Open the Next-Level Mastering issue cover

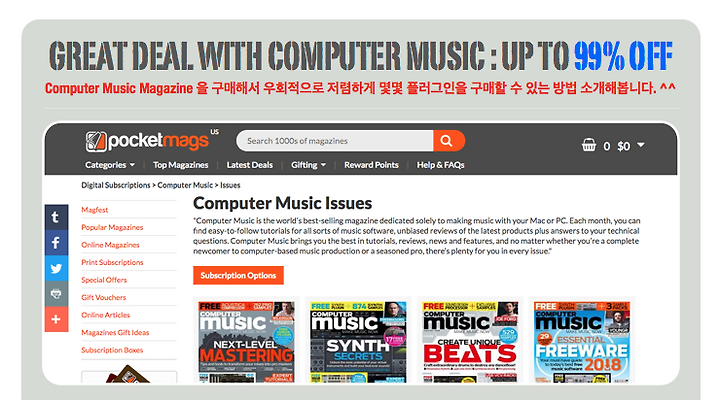[x=247, y=342]
